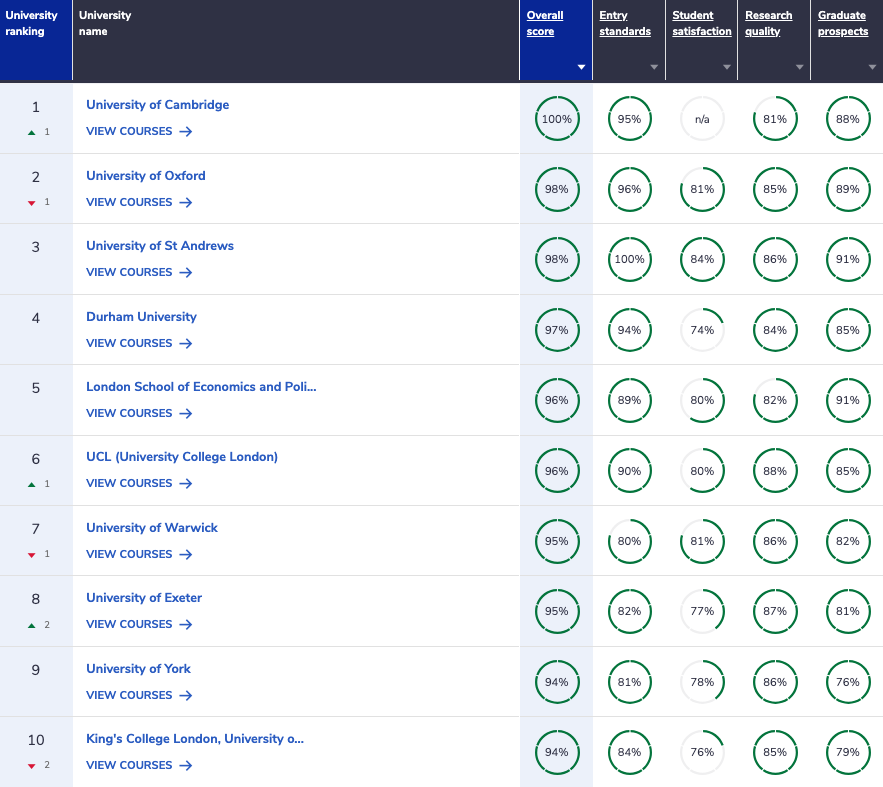Click York's 78% student satisfaction circle
Image resolution: width=883 pixels, height=787 pixels.
tap(702, 682)
